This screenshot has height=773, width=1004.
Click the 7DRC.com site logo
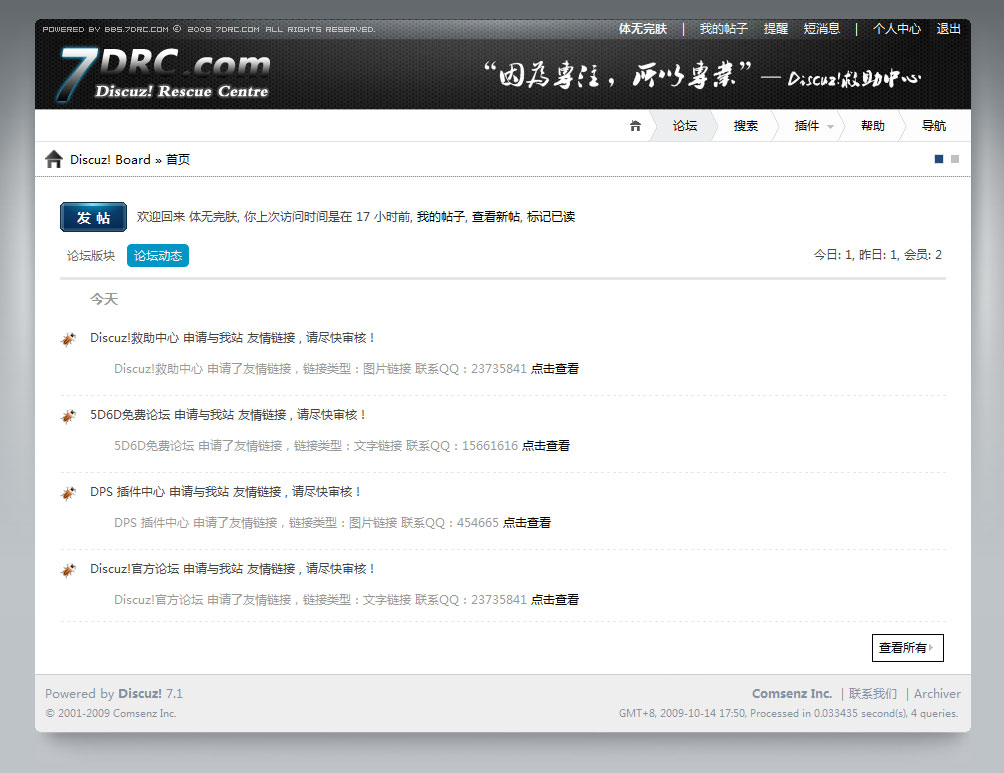click(164, 74)
